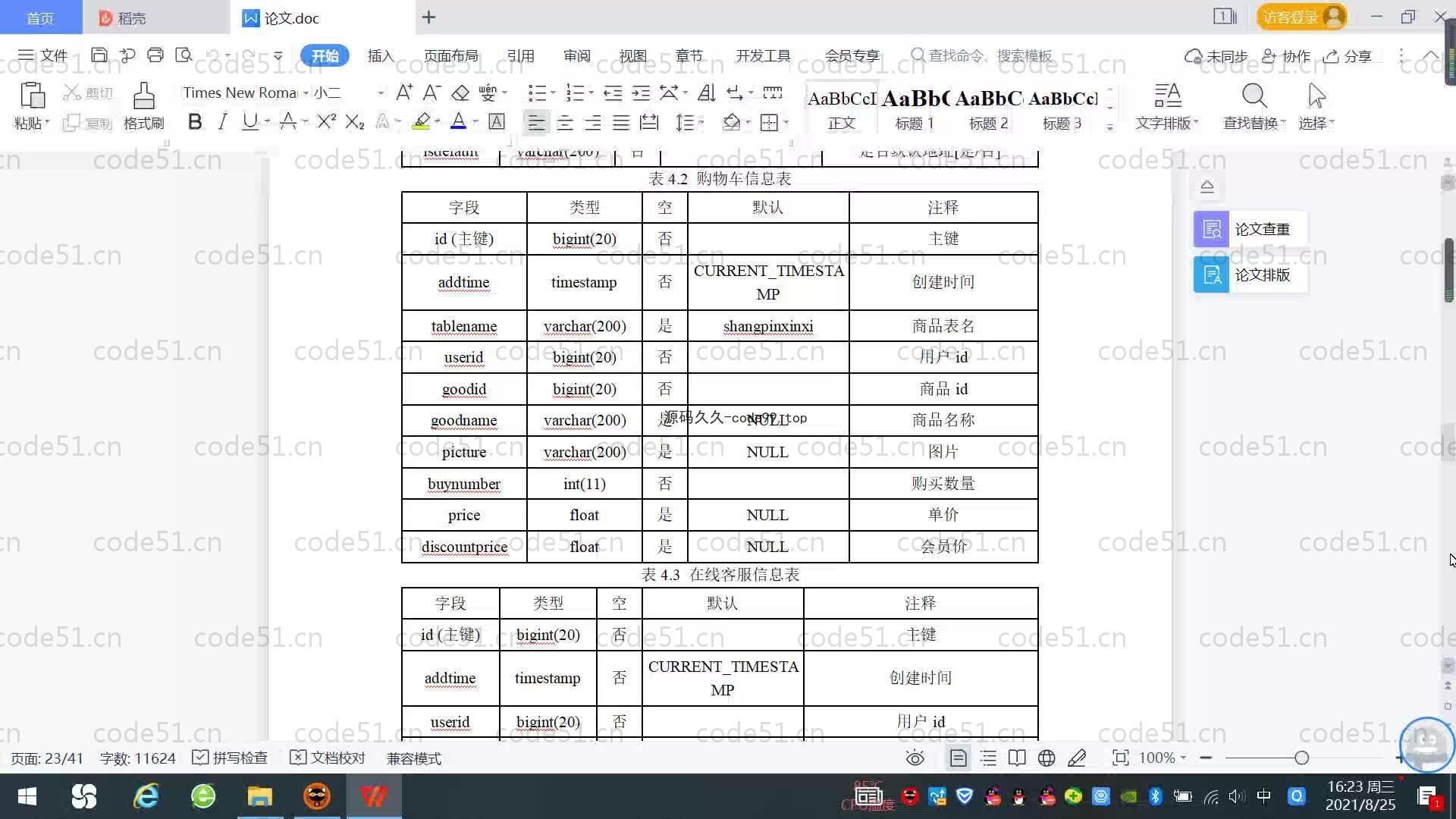1456x819 pixels.
Task: Toggle full screen view
Action: click(1120, 758)
